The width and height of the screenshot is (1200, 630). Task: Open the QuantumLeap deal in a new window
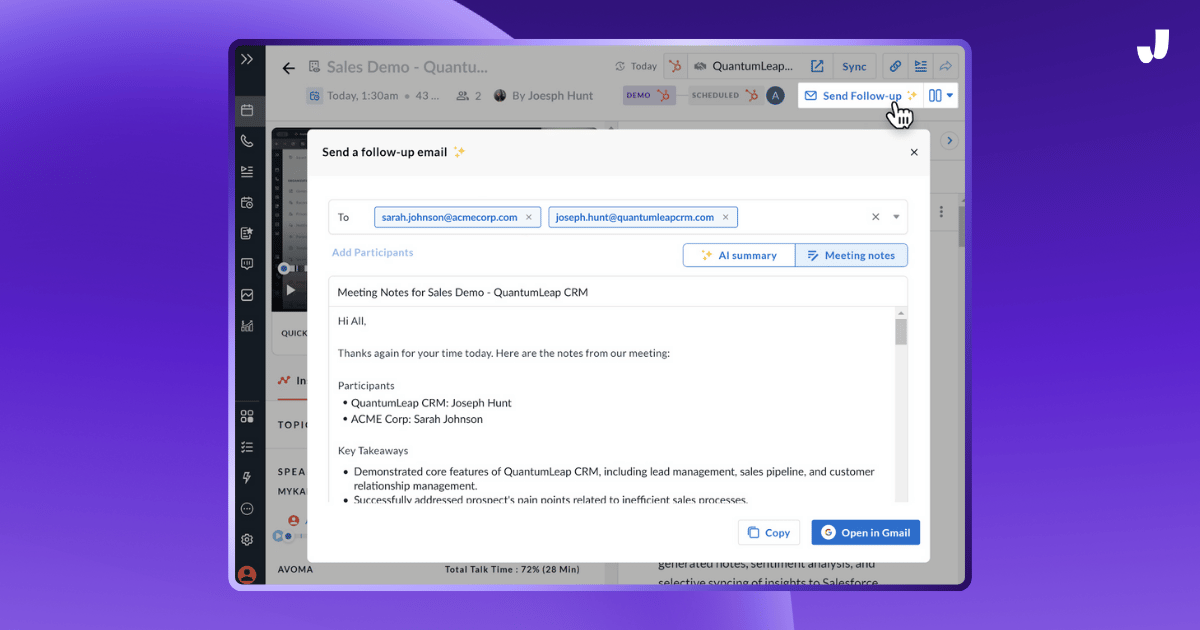click(x=817, y=66)
